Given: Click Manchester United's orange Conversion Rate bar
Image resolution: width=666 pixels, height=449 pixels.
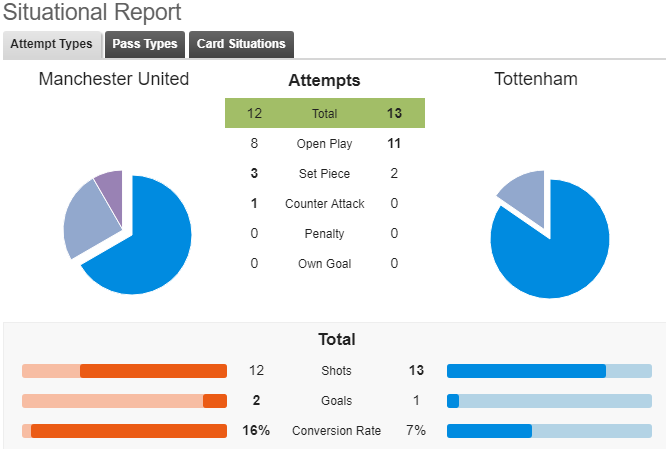Looking at the screenshot, I should coord(129,431).
